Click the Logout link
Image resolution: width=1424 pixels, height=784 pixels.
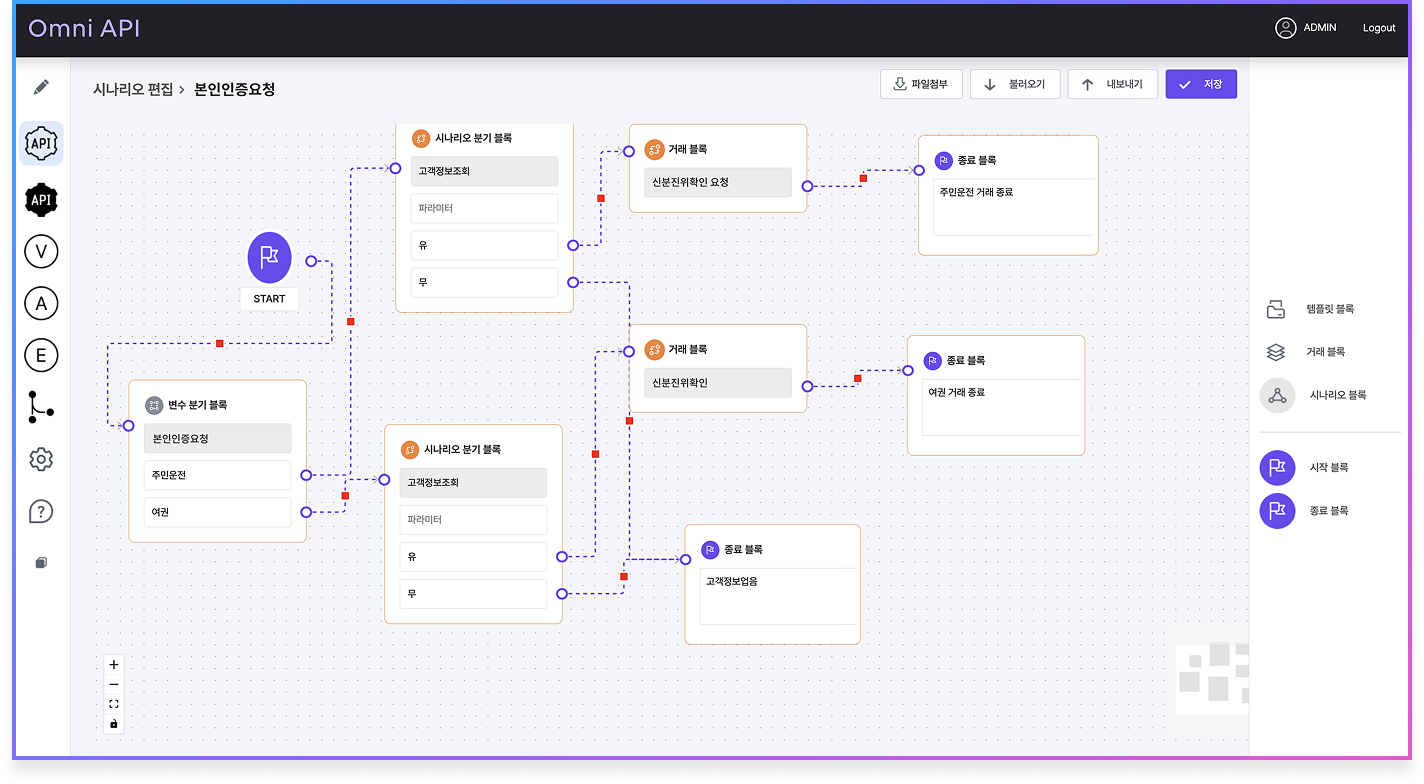coord(1379,28)
